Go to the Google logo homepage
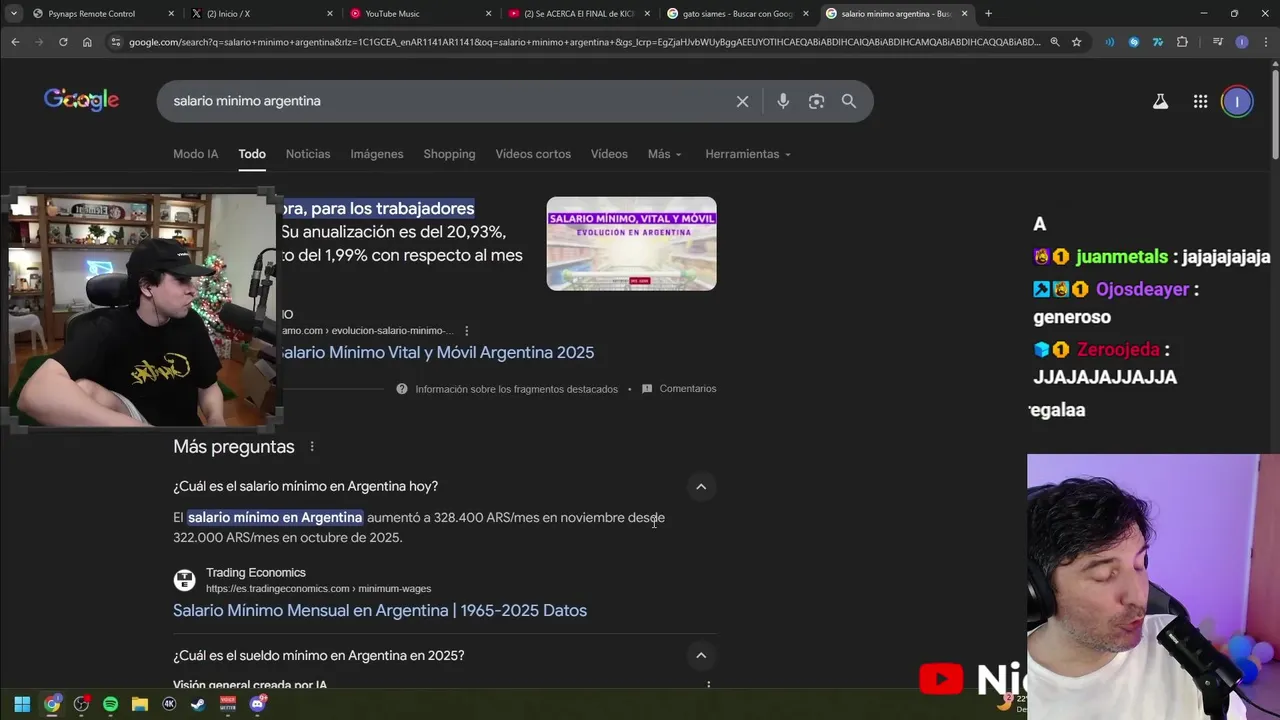1280x720 pixels. pos(81,100)
